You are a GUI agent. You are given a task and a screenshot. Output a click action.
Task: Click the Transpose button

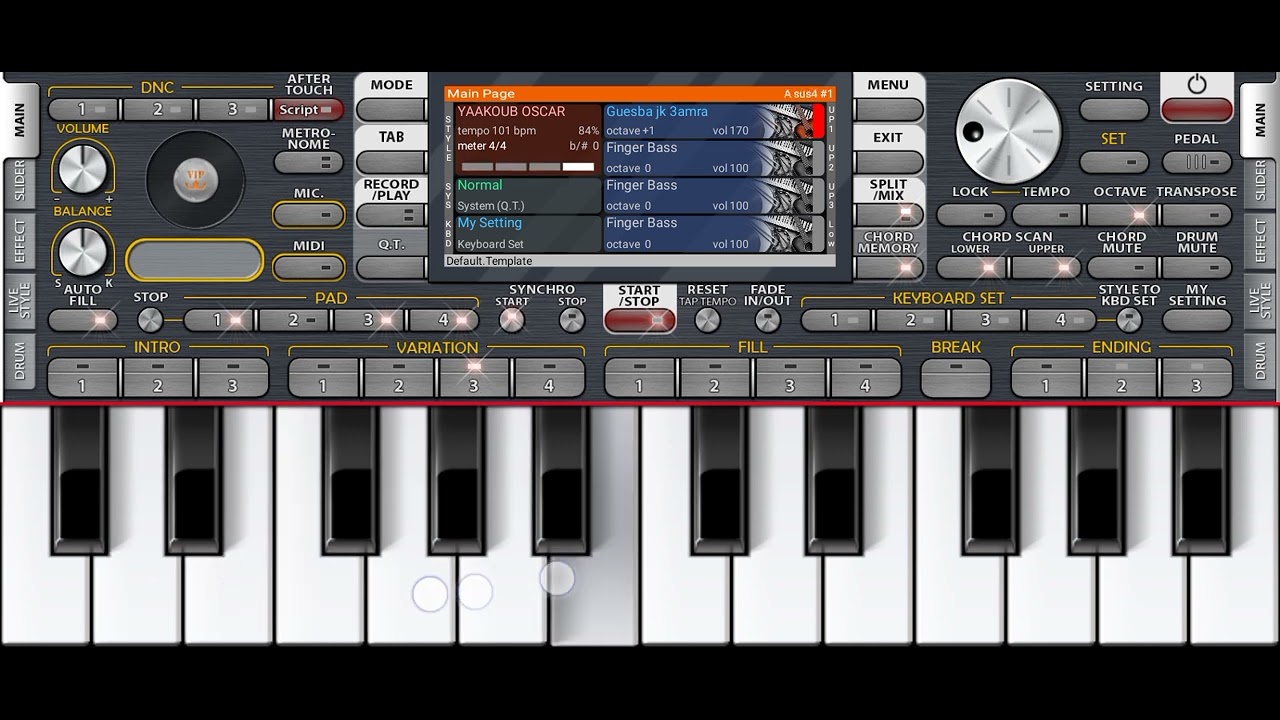tap(1197, 215)
